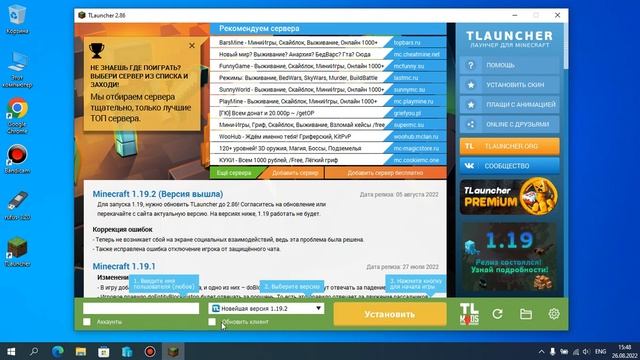Open This Computer desktop icon
Viewport: 640px width, 360px height.
pyautogui.click(x=17, y=70)
